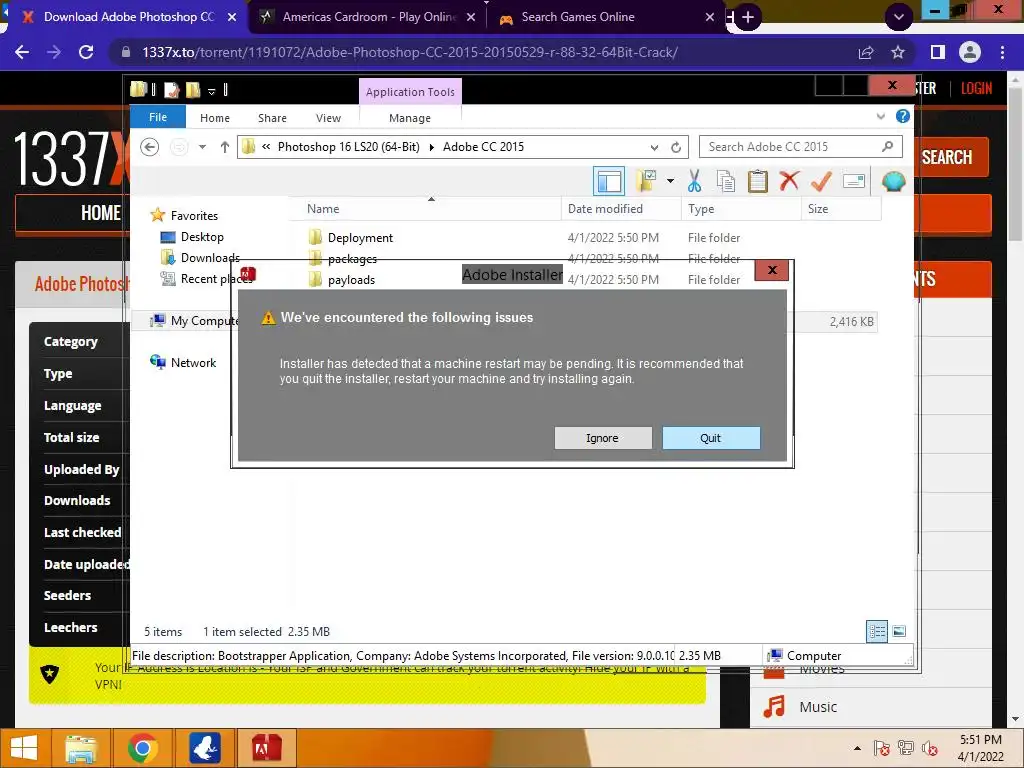The height and width of the screenshot is (768, 1024).
Task: Open Chrome three-dot menu
Action: tap(1002, 52)
